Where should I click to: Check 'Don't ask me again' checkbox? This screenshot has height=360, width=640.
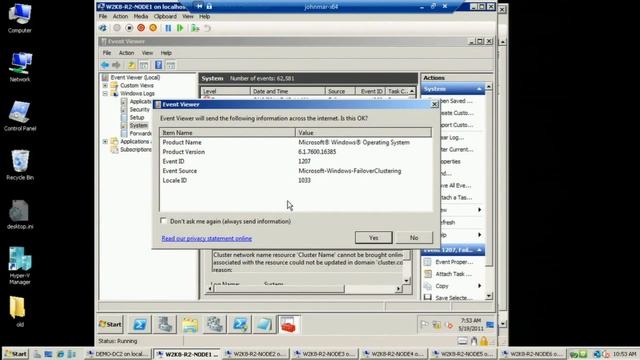tap(164, 221)
